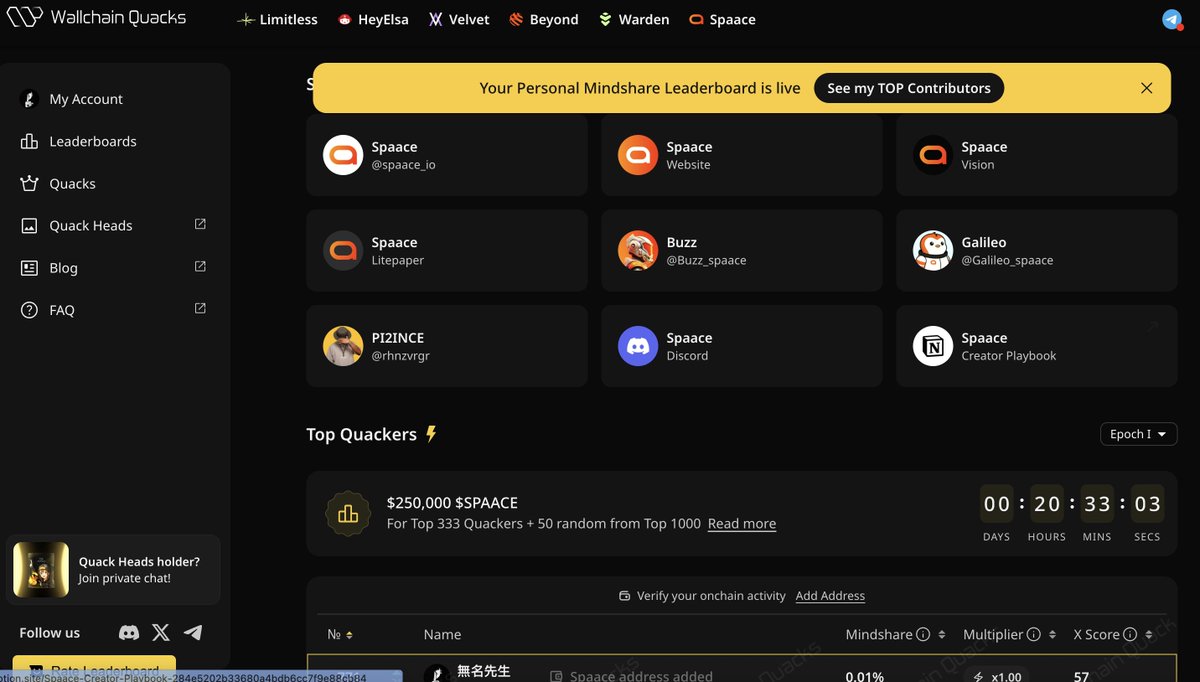This screenshot has height=682, width=1200.
Task: Follow the Read more link
Action: pos(742,523)
